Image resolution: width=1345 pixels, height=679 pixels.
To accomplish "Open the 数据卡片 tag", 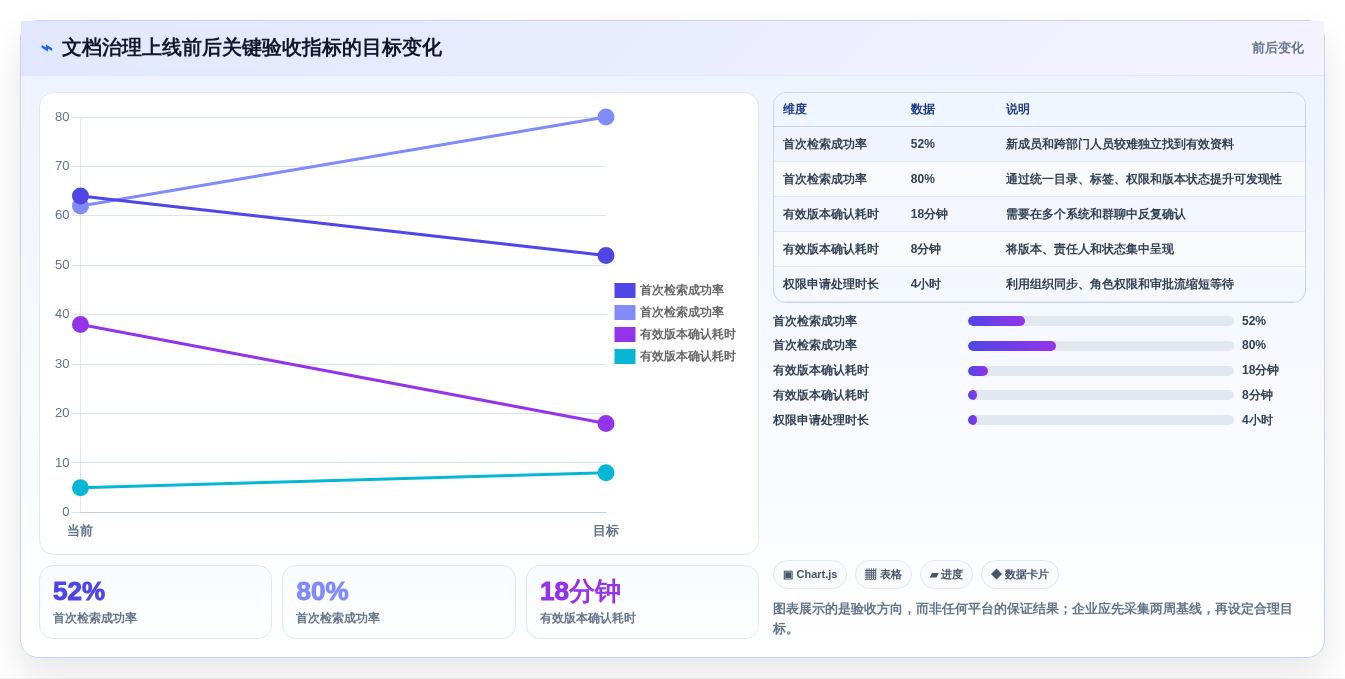I will pos(1020,575).
